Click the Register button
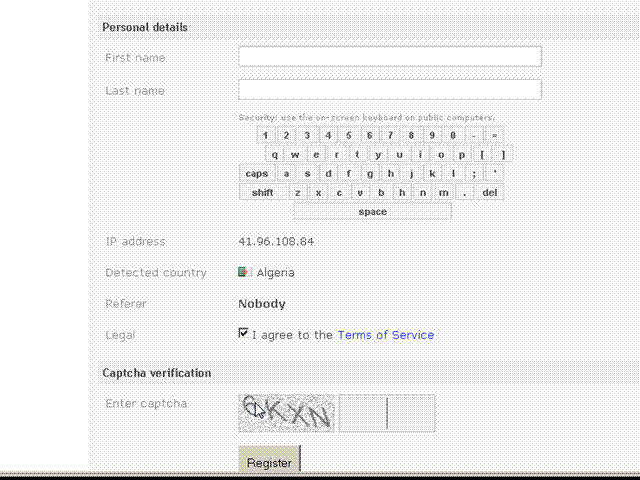The image size is (640, 480). 269,460
